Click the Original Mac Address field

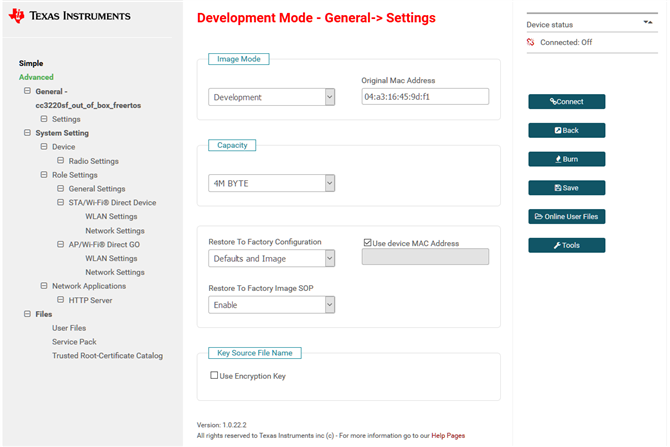point(425,97)
